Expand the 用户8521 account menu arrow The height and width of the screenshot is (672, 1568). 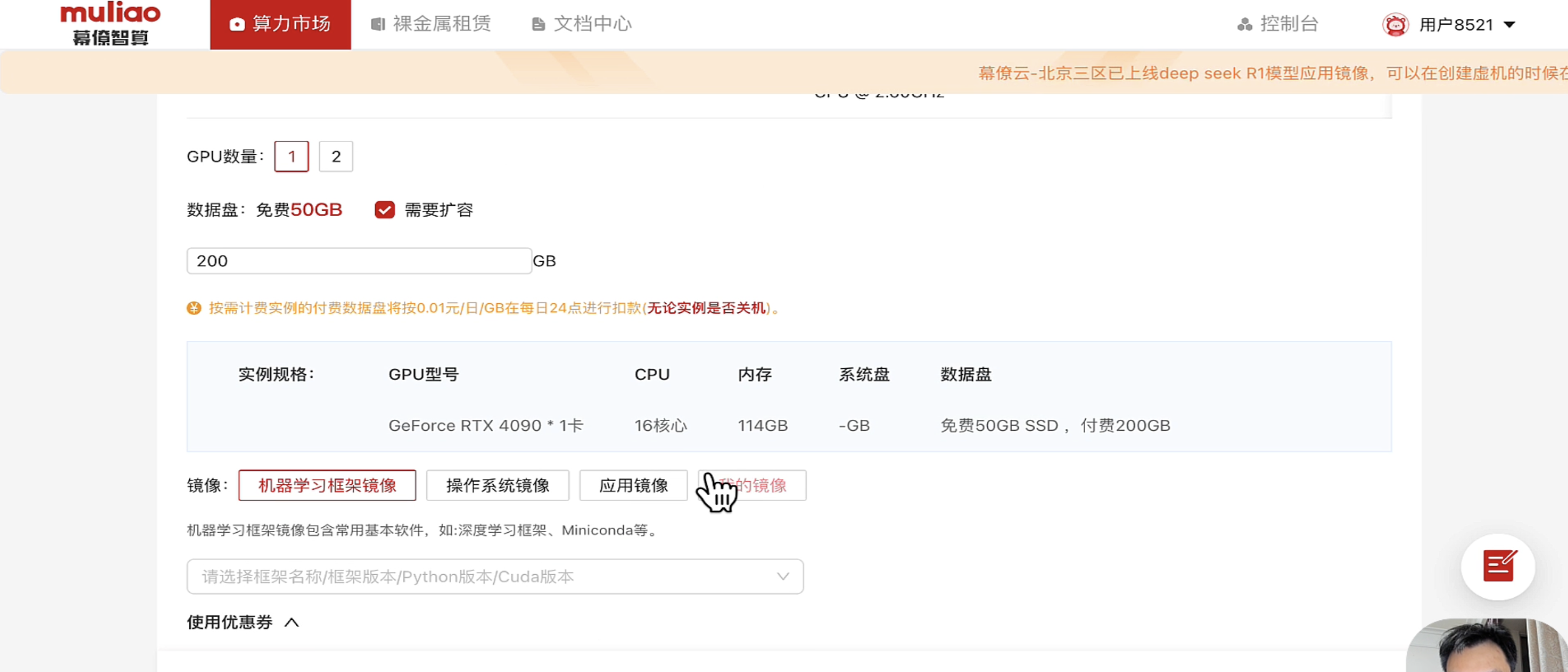coord(1509,24)
